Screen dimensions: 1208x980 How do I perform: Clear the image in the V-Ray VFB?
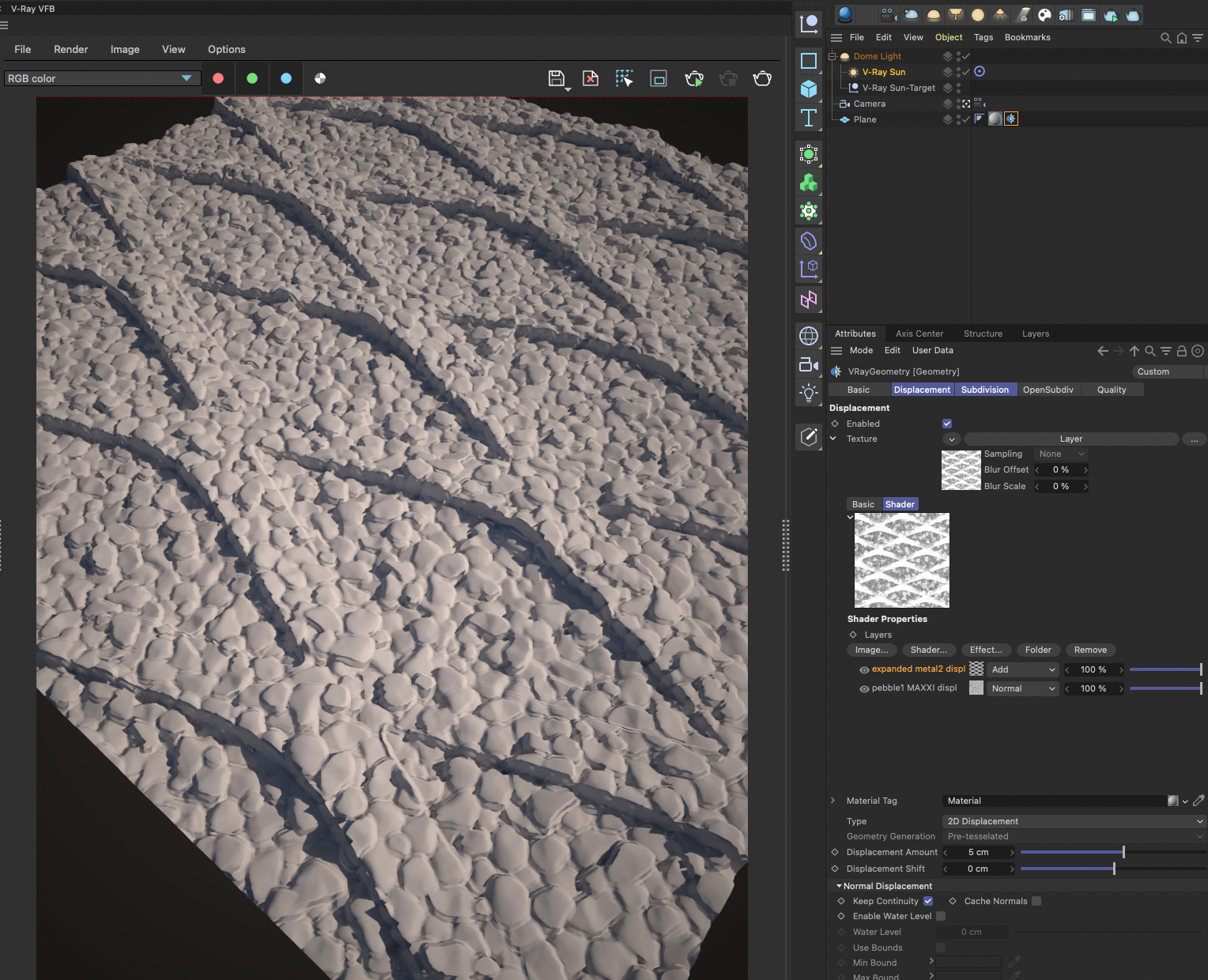591,78
